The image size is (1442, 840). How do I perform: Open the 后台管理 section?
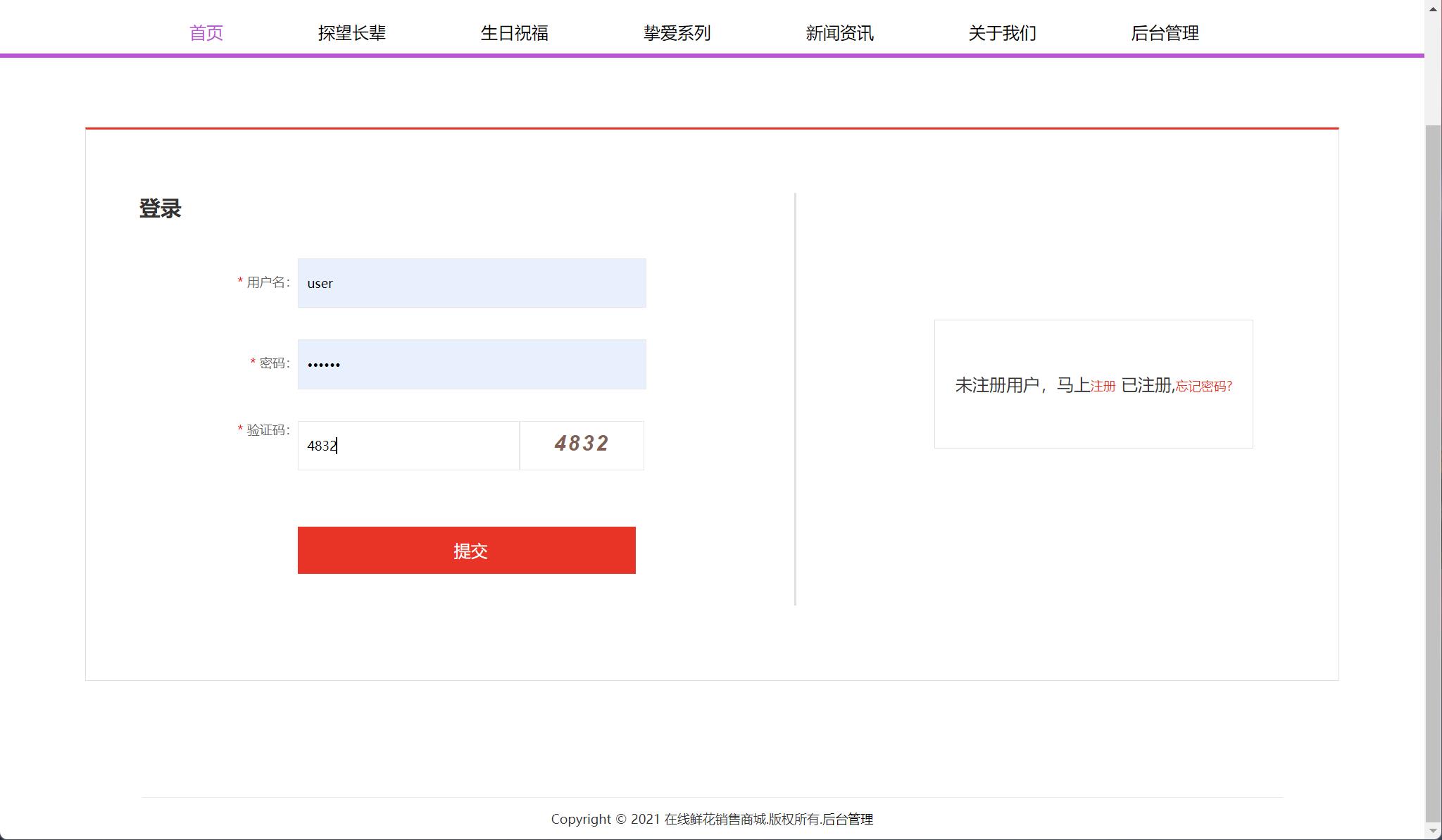[x=1165, y=32]
